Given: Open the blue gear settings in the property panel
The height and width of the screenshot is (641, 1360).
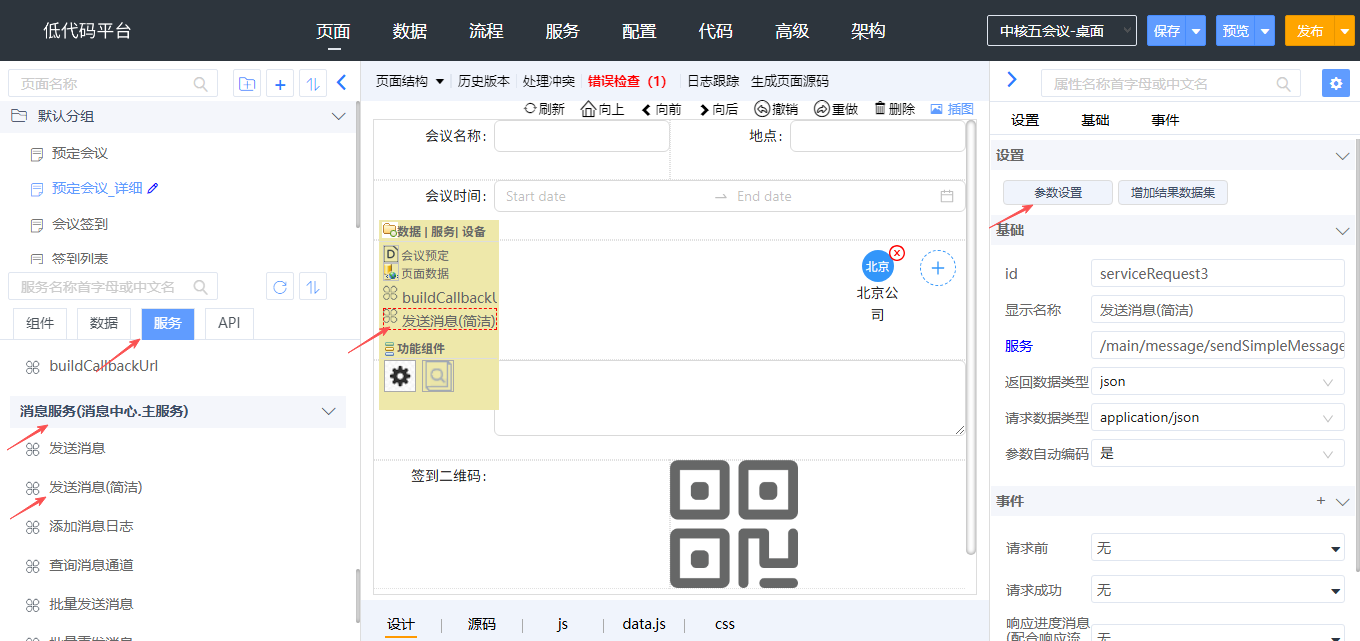Looking at the screenshot, I should tap(1335, 83).
